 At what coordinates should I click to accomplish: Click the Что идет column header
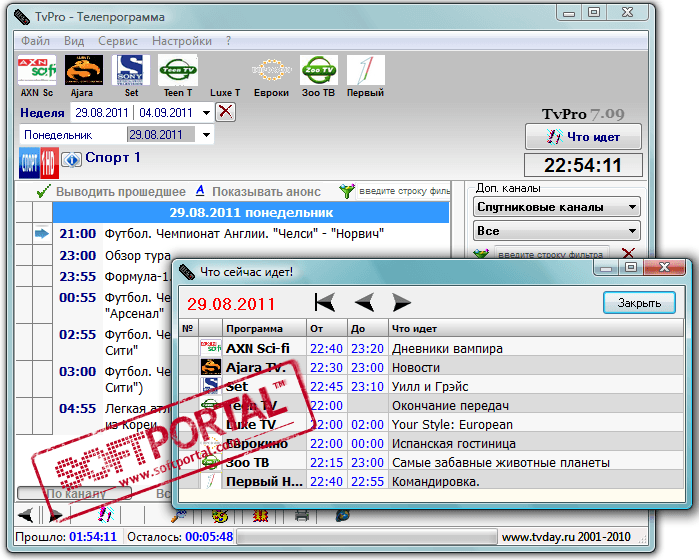click(535, 329)
